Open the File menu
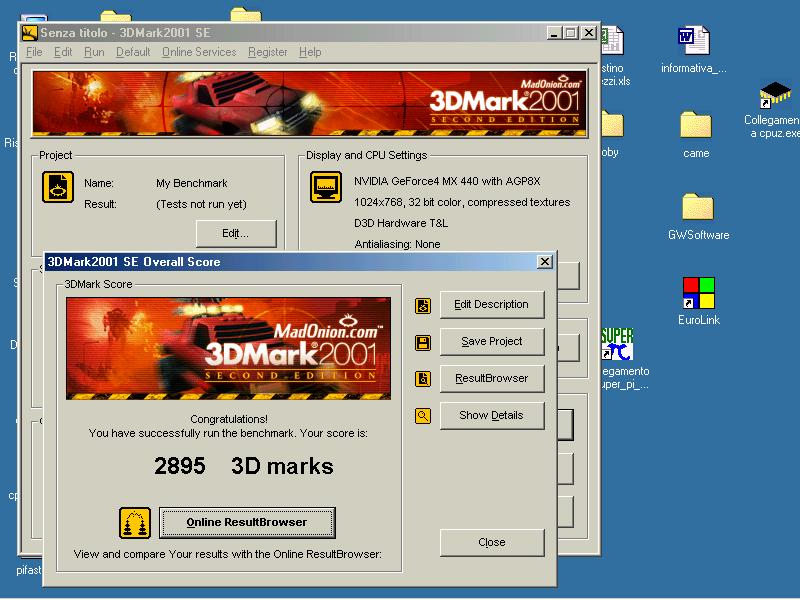Screen dimensions: 800x600 (x=34, y=52)
